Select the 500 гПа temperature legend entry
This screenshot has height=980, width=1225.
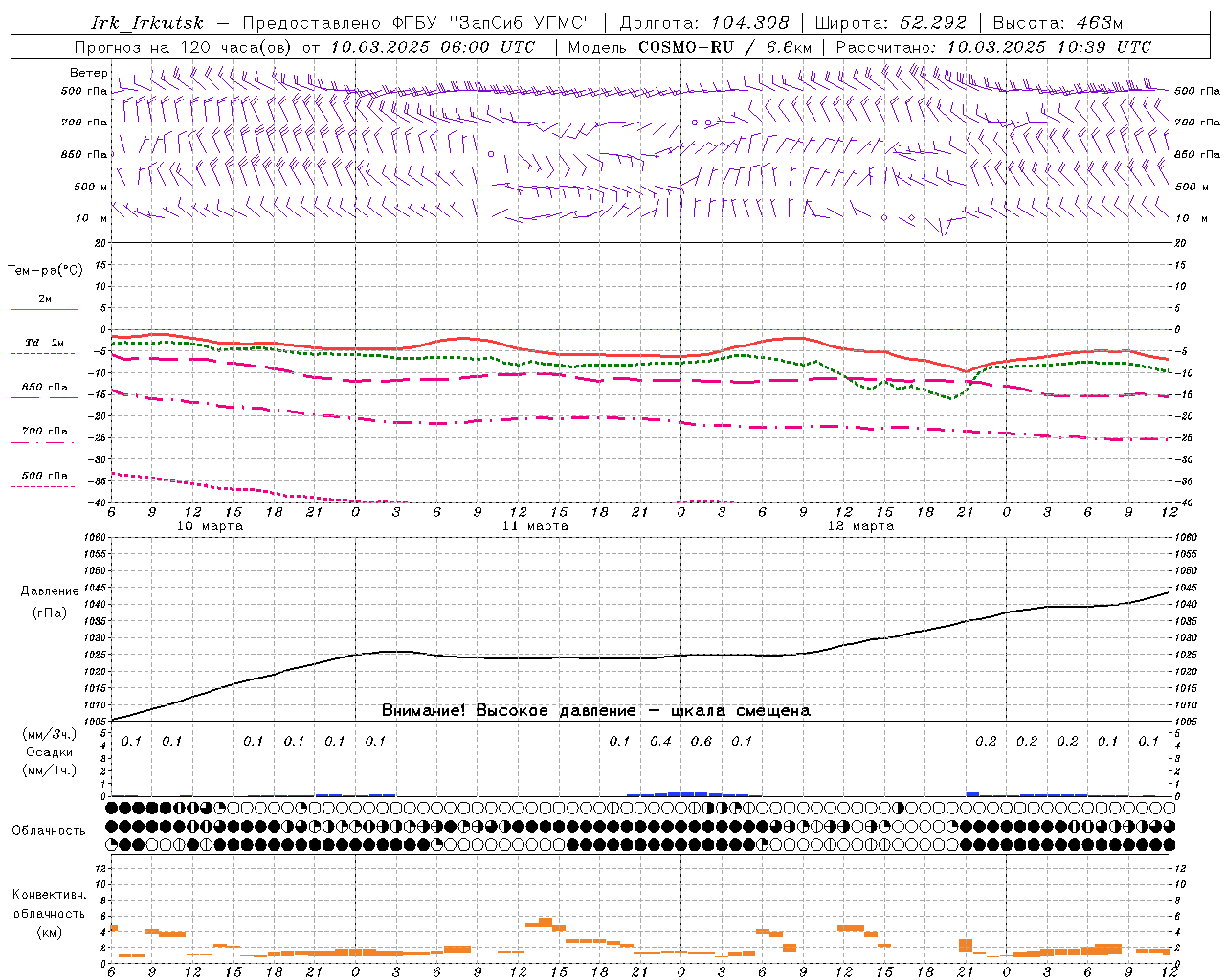tap(44, 479)
